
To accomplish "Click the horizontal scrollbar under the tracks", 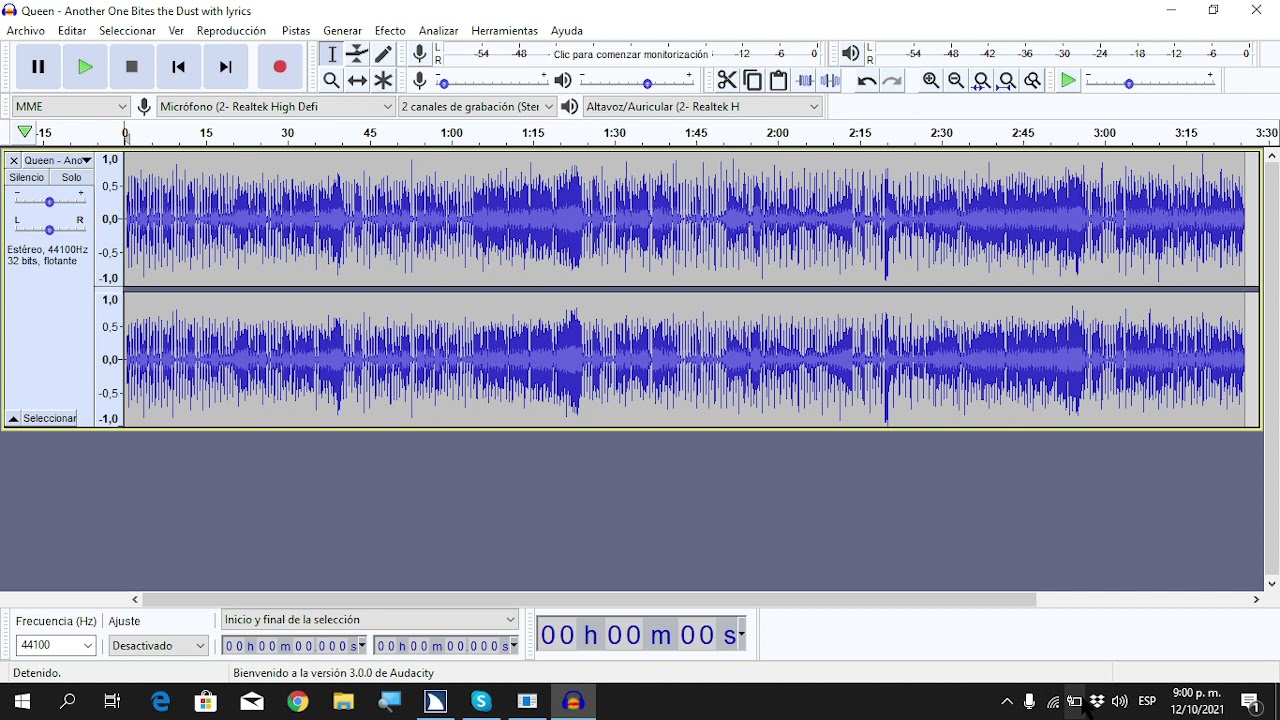I will 590,600.
